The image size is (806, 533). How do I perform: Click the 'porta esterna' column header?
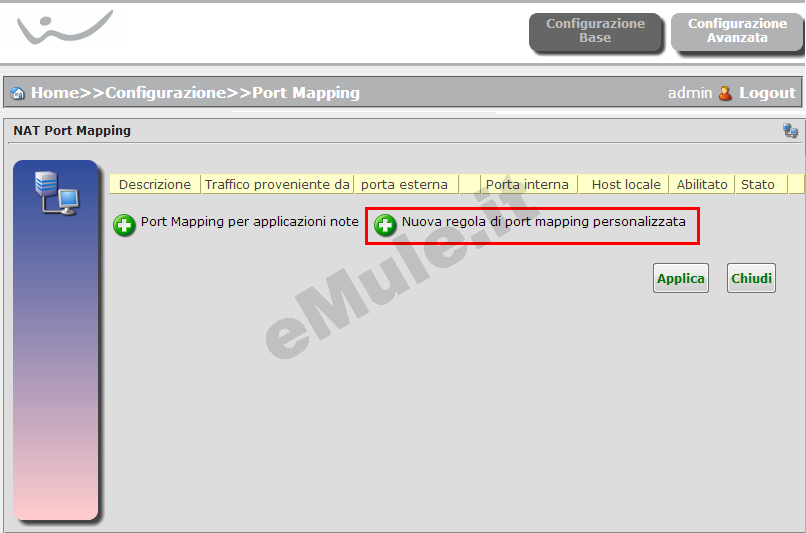[x=405, y=185]
